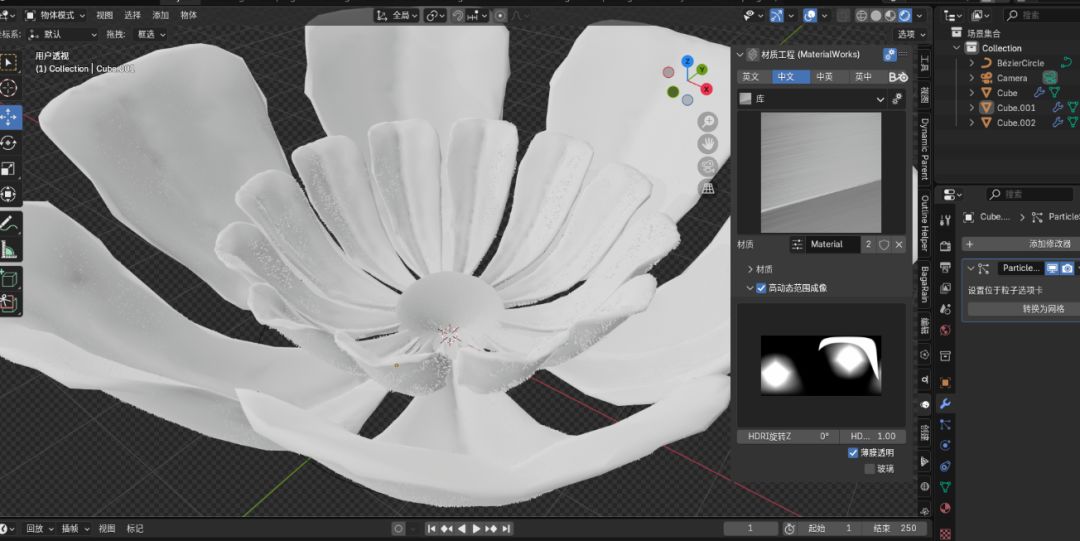The width and height of the screenshot is (1080, 541).
Task: Enable the 玻璃 checkbox
Action: pyautogui.click(x=869, y=468)
